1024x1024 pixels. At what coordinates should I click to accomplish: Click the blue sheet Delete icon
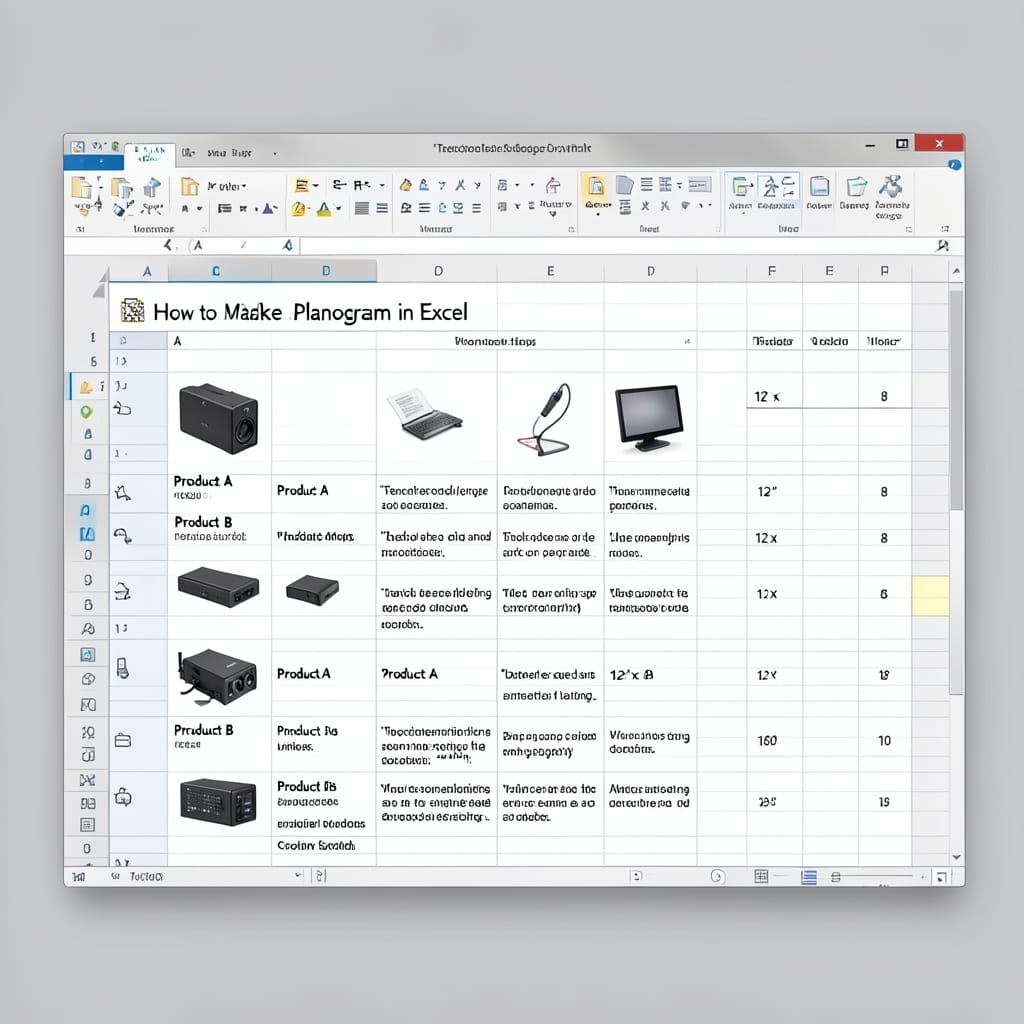click(819, 187)
